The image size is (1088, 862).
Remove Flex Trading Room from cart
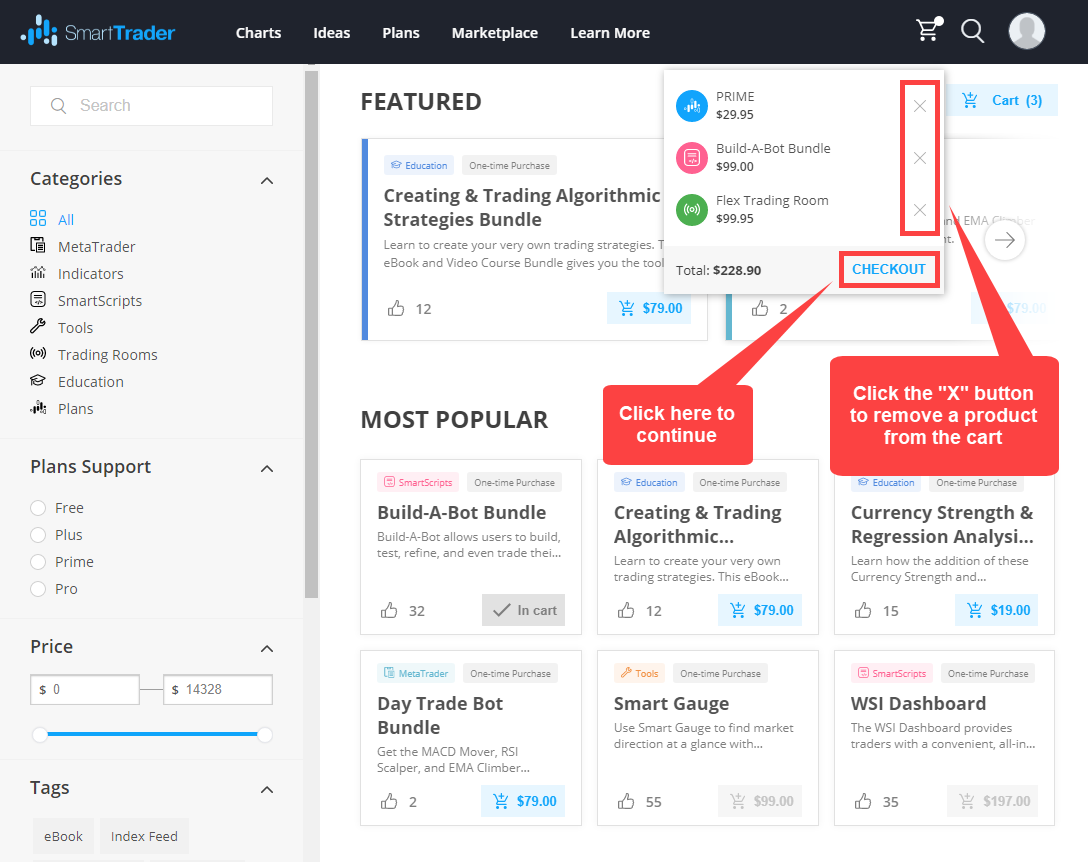click(x=919, y=210)
